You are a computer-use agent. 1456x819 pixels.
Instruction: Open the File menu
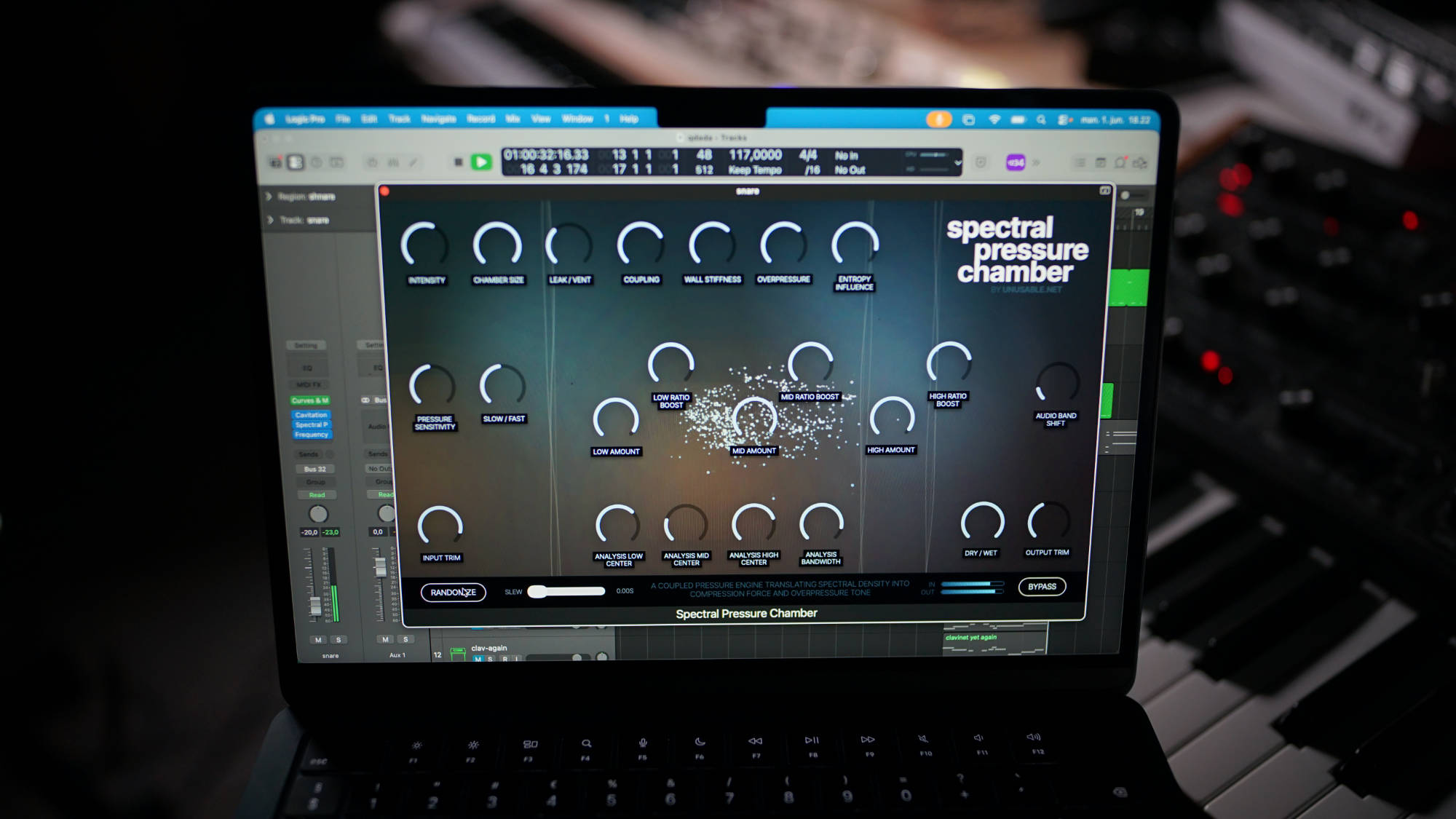click(x=343, y=119)
